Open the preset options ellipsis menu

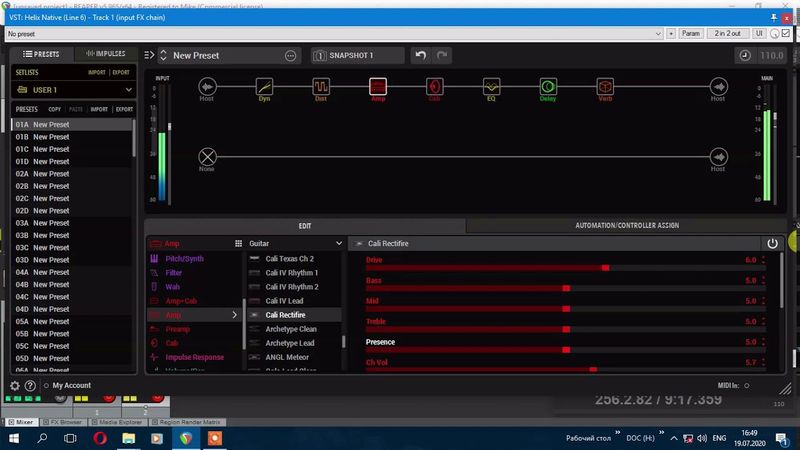click(290, 56)
